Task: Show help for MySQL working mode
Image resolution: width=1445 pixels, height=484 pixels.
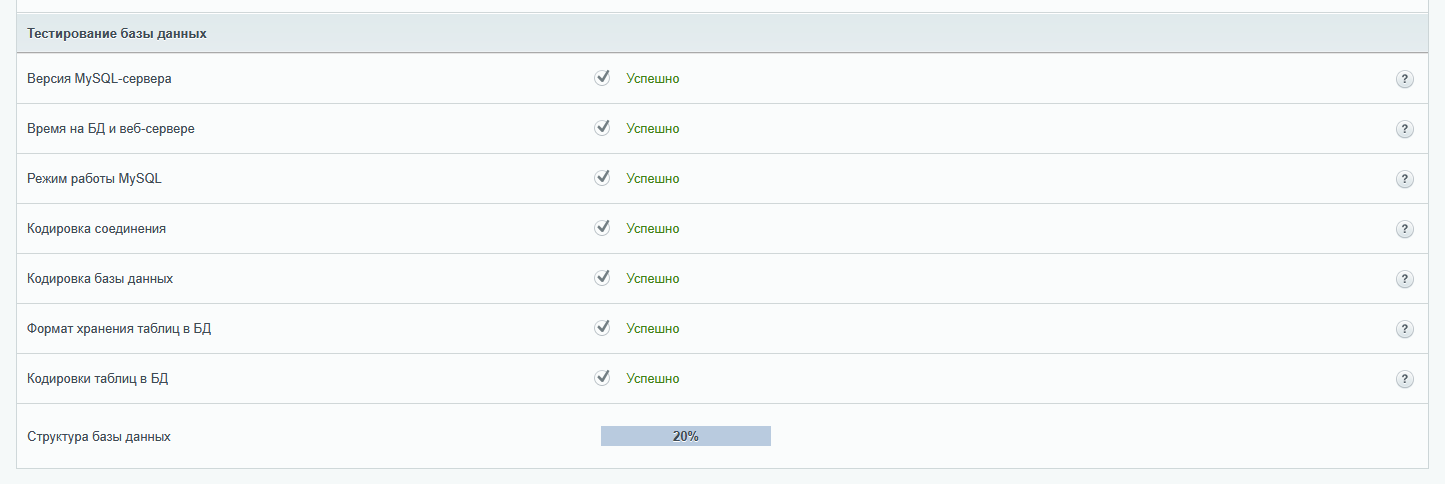Action: click(1404, 179)
